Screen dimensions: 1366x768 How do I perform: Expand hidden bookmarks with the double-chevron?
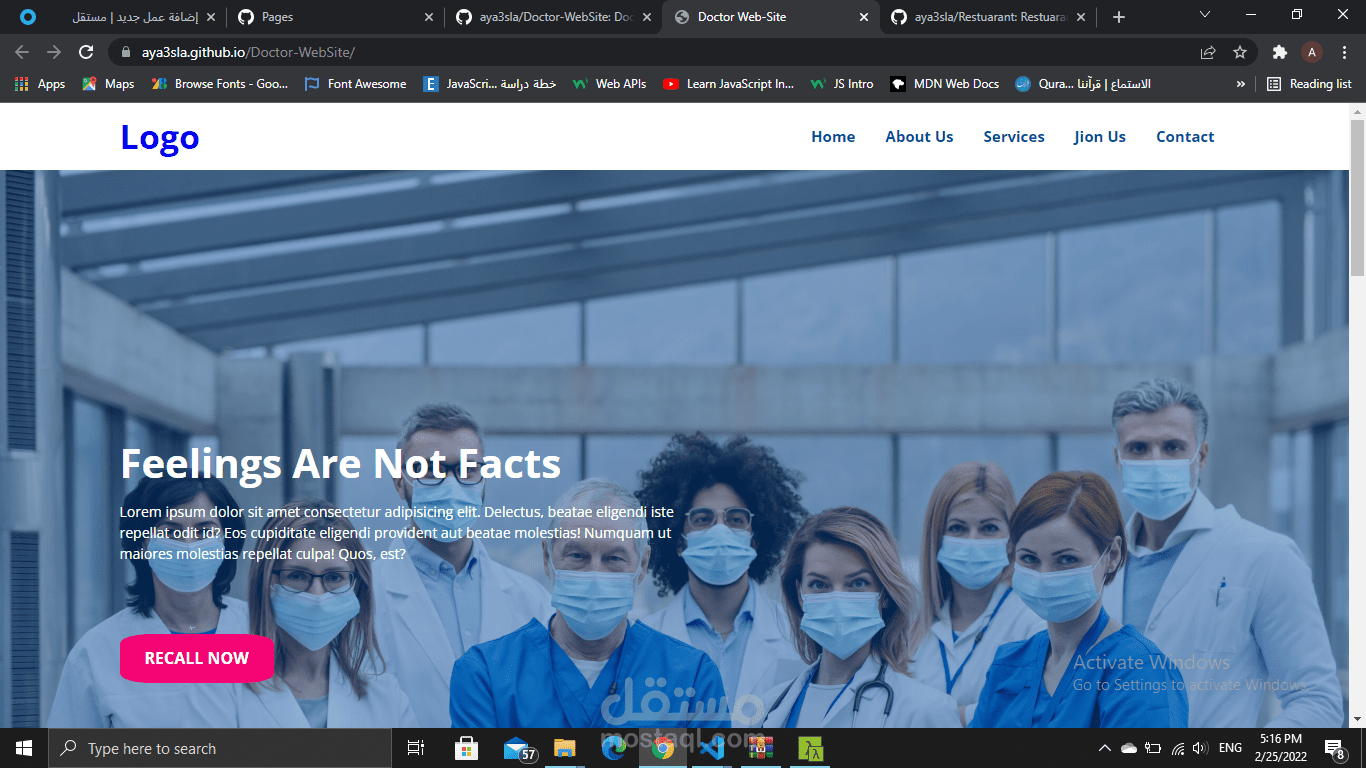(1242, 84)
